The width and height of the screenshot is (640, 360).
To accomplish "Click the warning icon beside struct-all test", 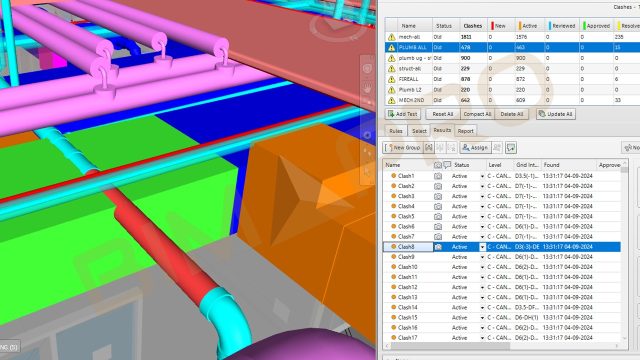I will tap(391, 69).
